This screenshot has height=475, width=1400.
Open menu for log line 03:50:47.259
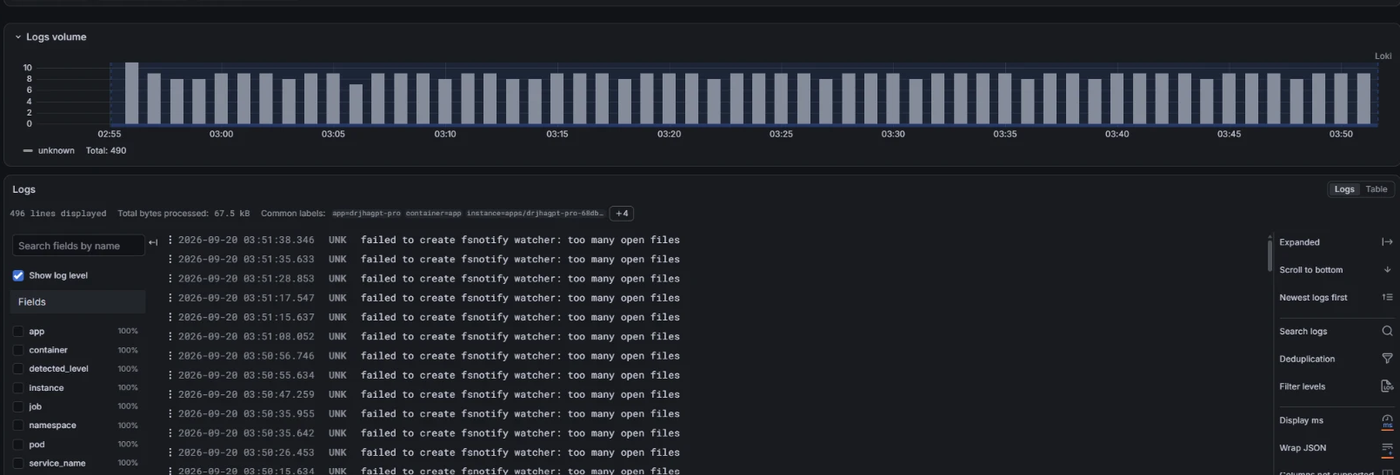pyautogui.click(x=170, y=395)
